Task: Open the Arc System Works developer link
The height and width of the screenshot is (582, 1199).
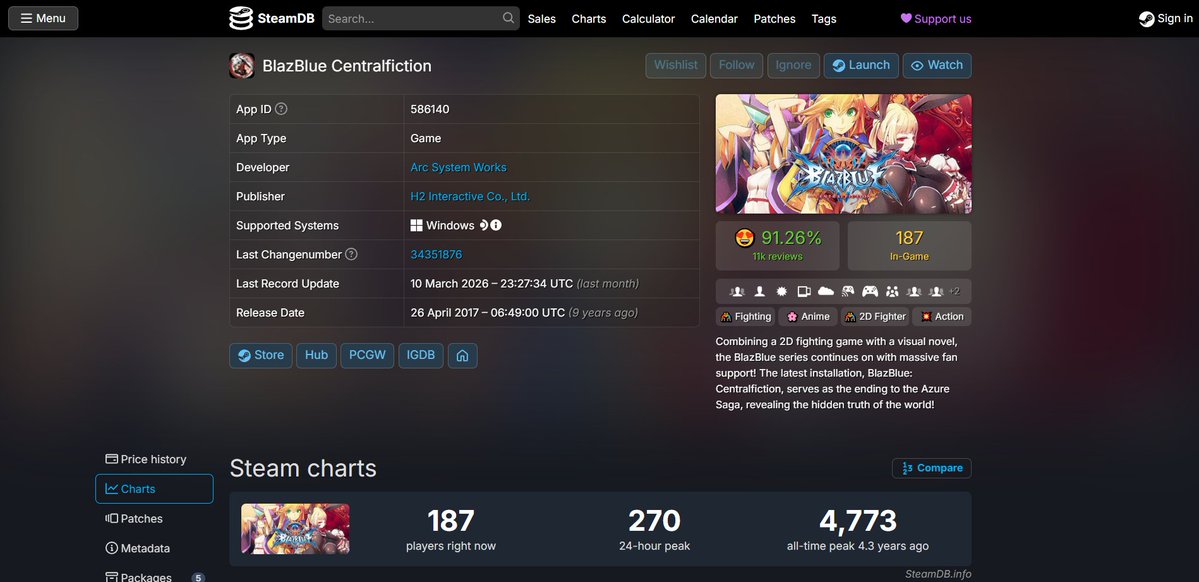Action: [458, 167]
